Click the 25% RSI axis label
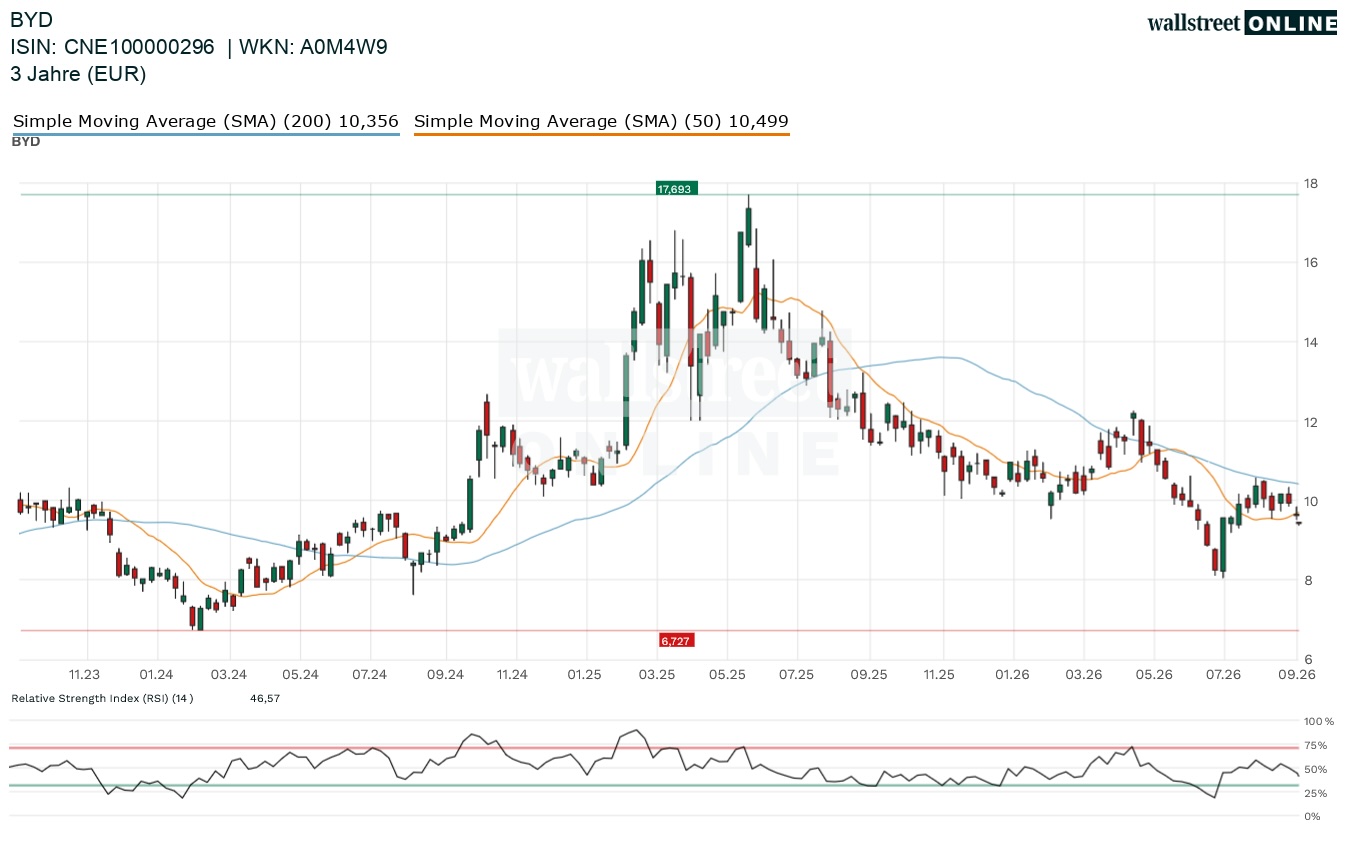The image size is (1349, 843). tap(1315, 793)
